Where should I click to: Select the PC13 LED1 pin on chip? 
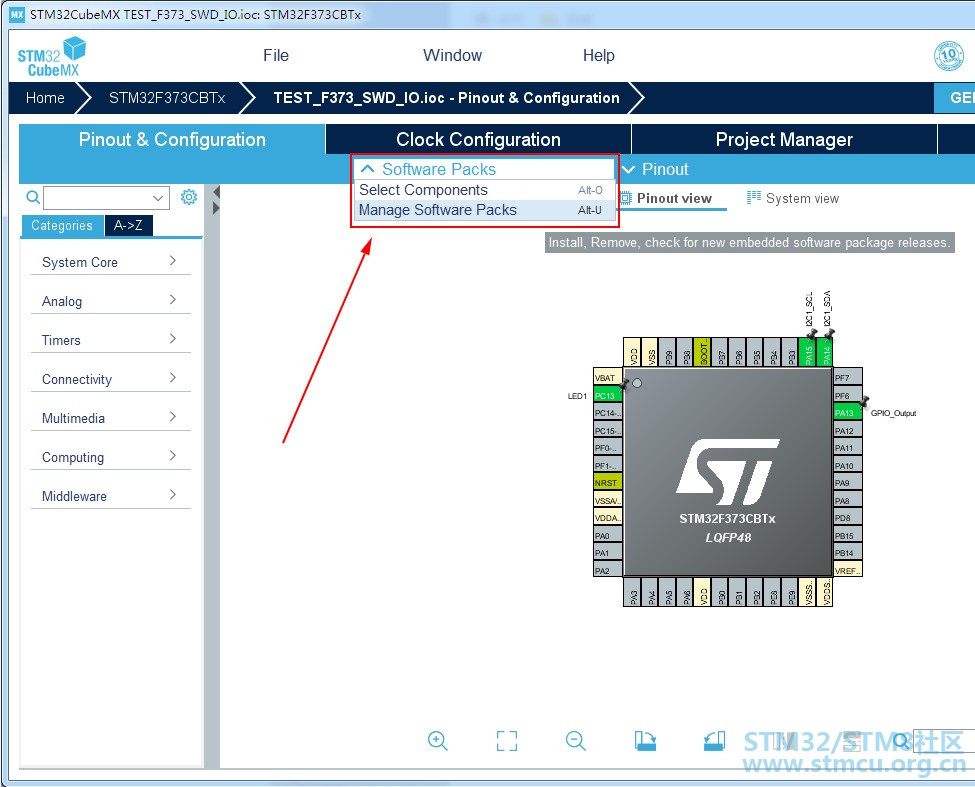608,395
